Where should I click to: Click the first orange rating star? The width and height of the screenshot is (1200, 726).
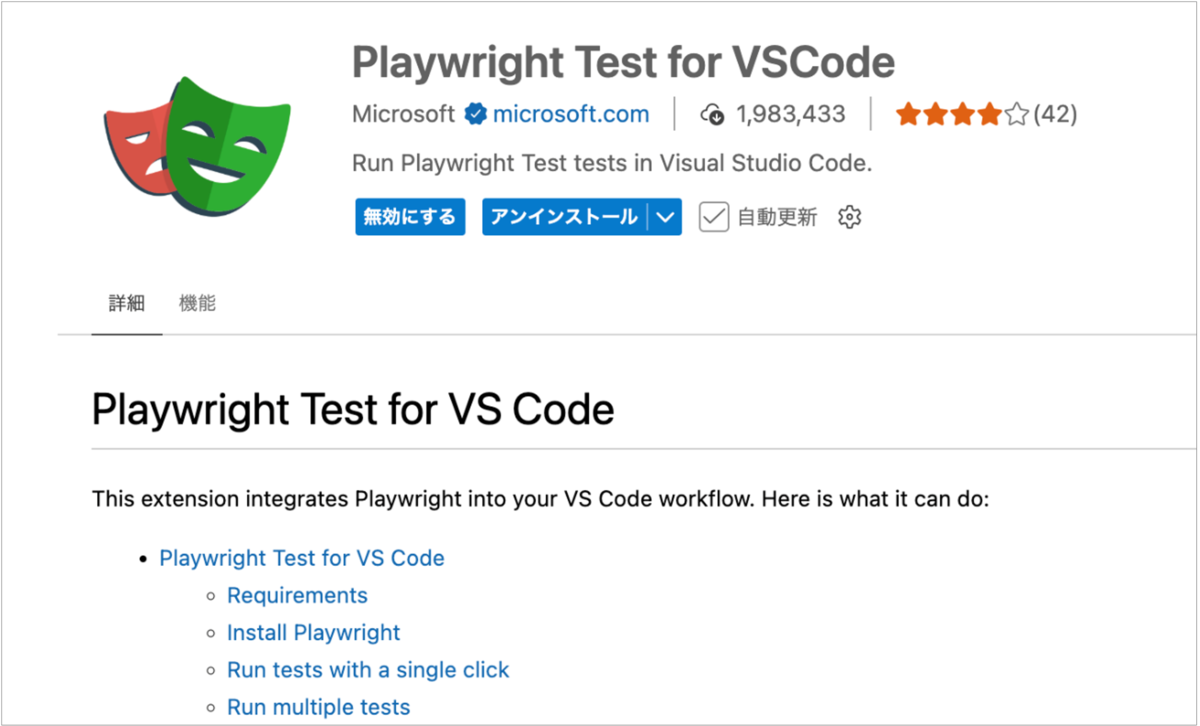click(908, 114)
